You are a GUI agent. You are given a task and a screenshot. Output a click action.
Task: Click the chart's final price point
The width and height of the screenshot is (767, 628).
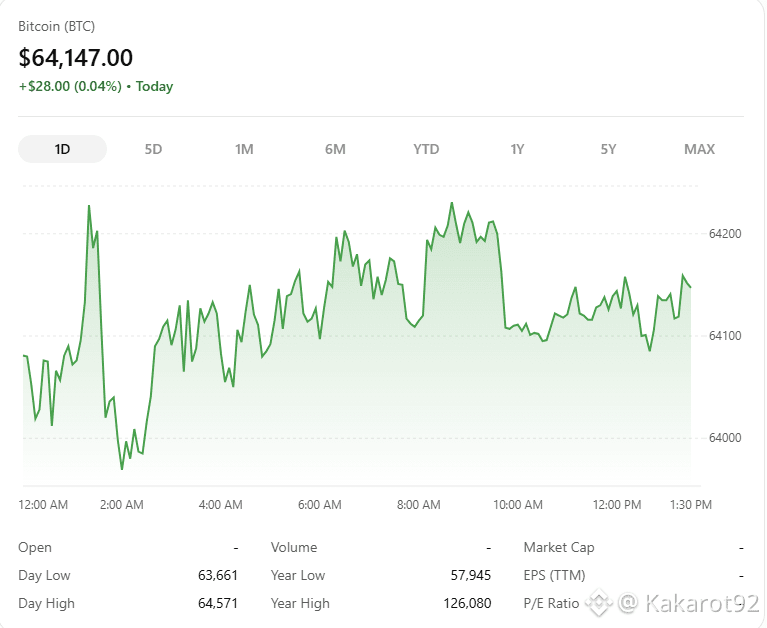point(690,287)
